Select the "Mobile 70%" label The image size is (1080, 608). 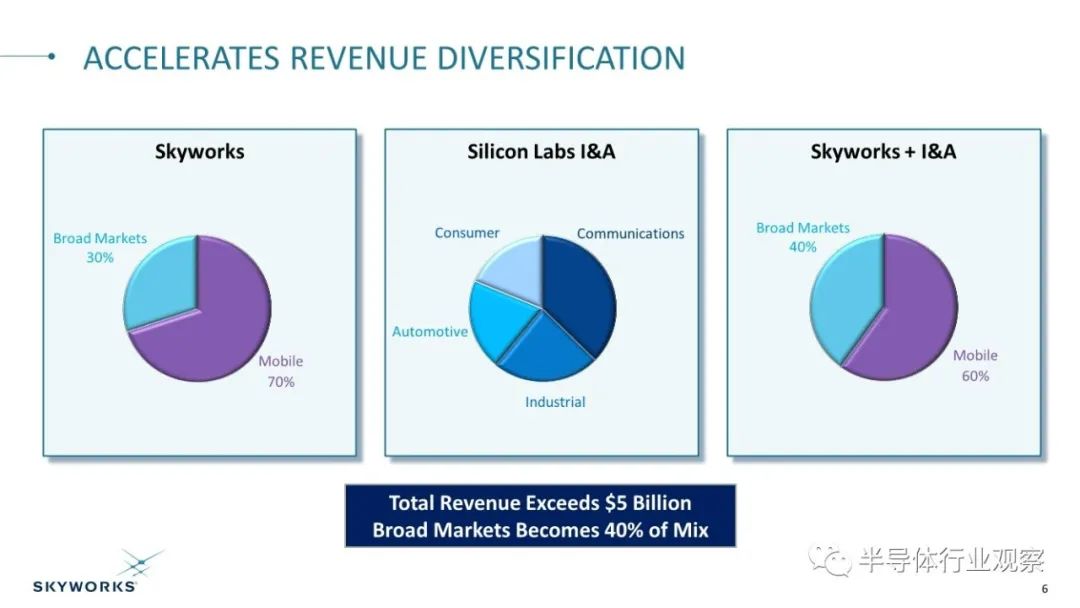click(x=281, y=371)
